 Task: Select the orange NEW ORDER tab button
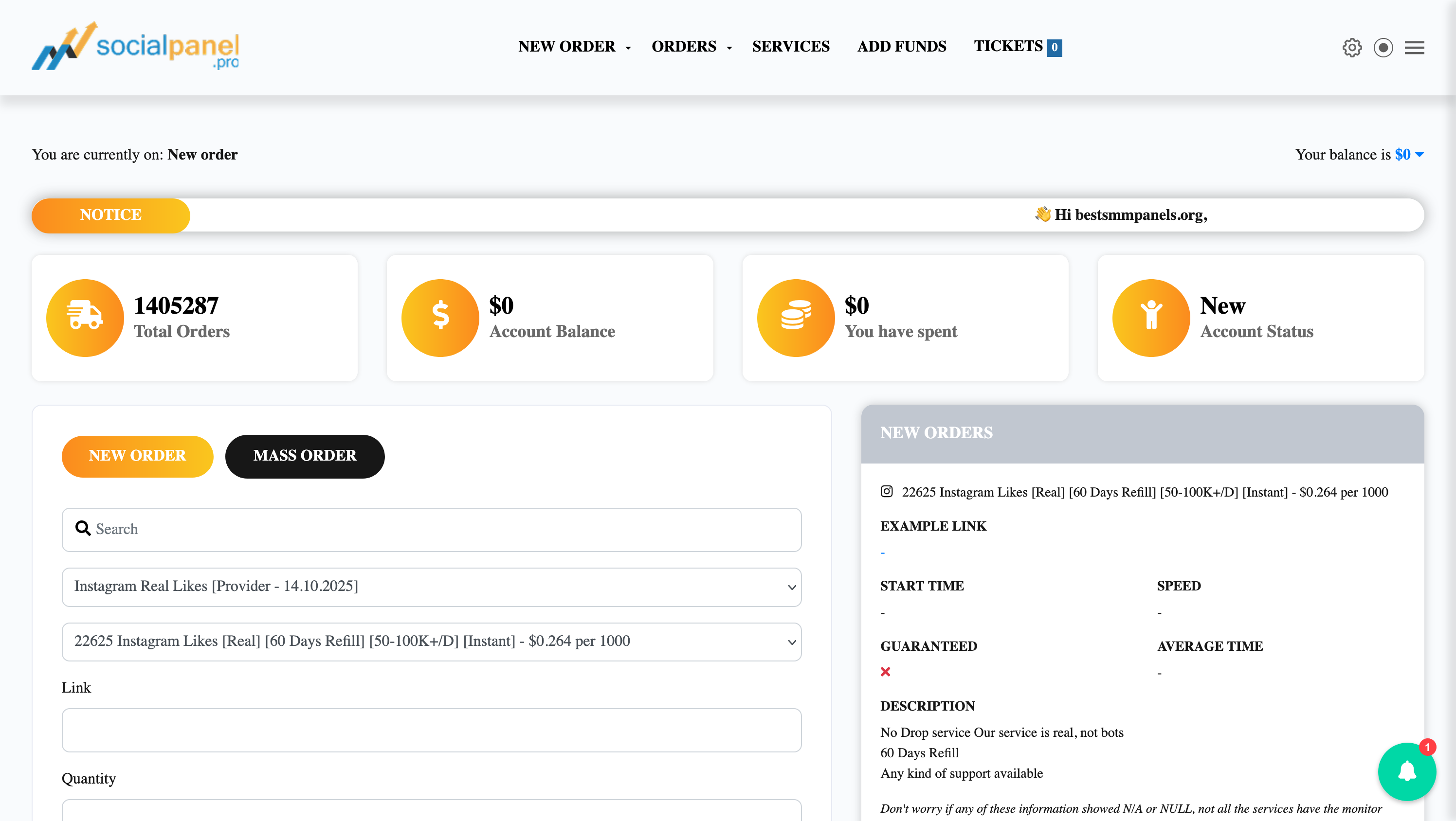(x=137, y=456)
